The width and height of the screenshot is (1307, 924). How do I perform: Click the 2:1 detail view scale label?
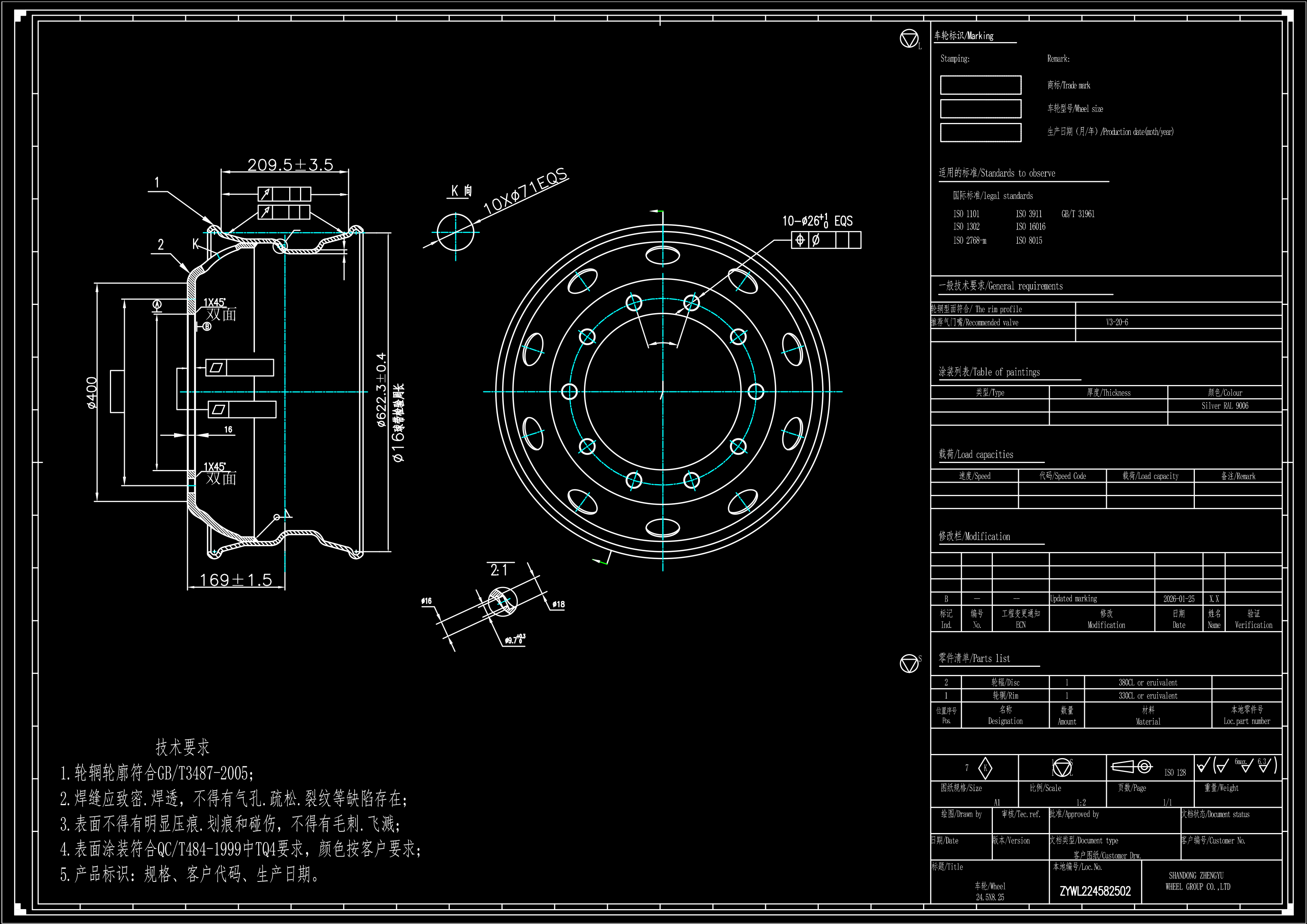click(x=499, y=570)
